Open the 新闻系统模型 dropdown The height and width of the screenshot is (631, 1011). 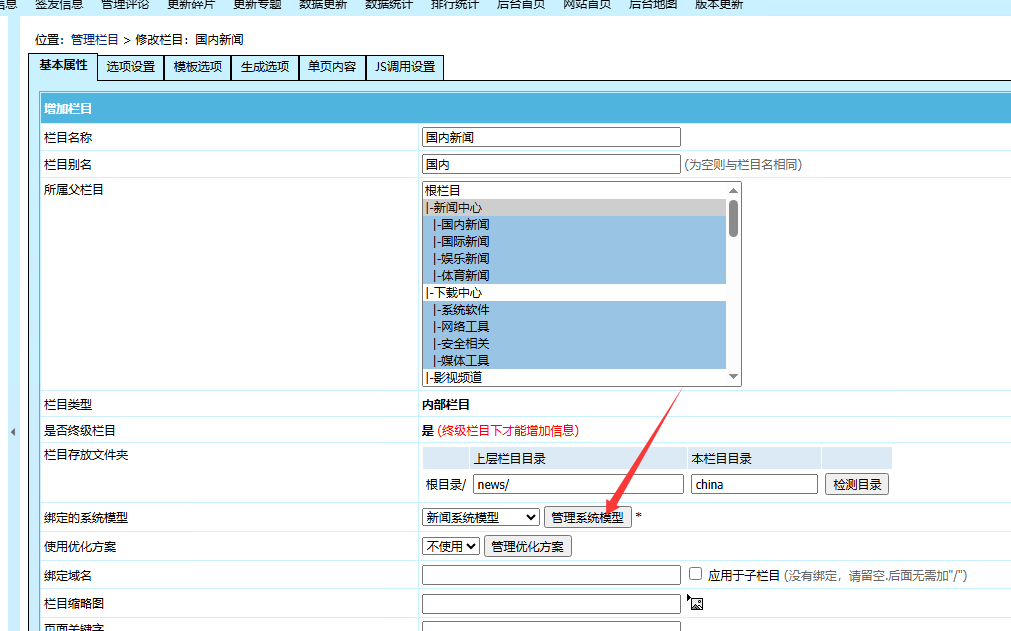point(481,517)
